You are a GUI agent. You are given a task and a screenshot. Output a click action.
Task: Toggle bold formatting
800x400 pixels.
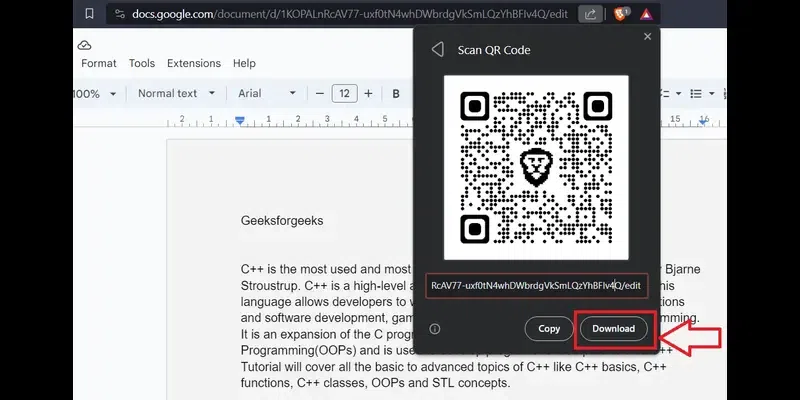396,94
